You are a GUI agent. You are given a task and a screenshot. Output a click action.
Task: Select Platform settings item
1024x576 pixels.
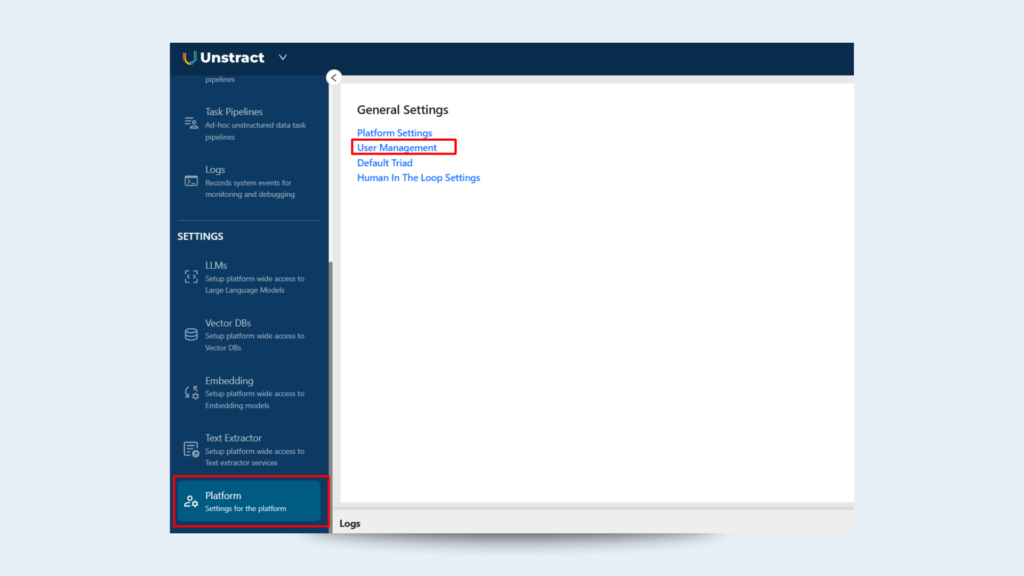pyautogui.click(x=249, y=502)
